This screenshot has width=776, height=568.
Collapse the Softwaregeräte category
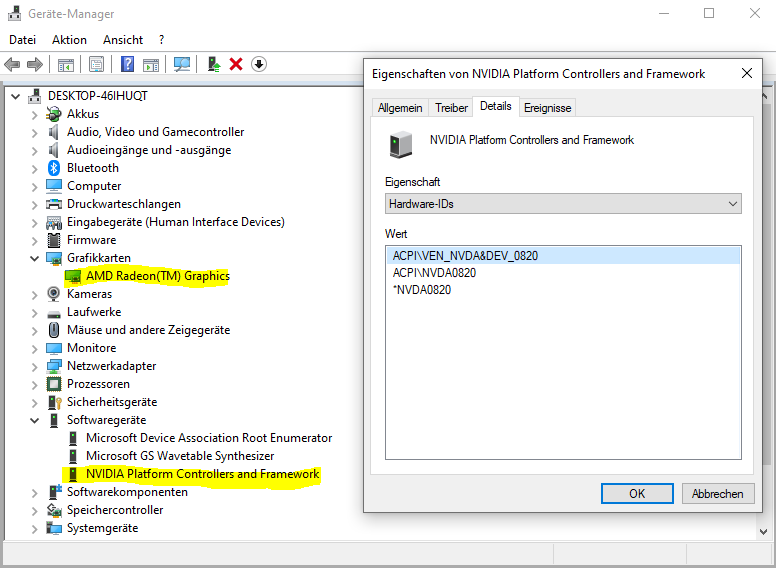pyautogui.click(x=34, y=421)
